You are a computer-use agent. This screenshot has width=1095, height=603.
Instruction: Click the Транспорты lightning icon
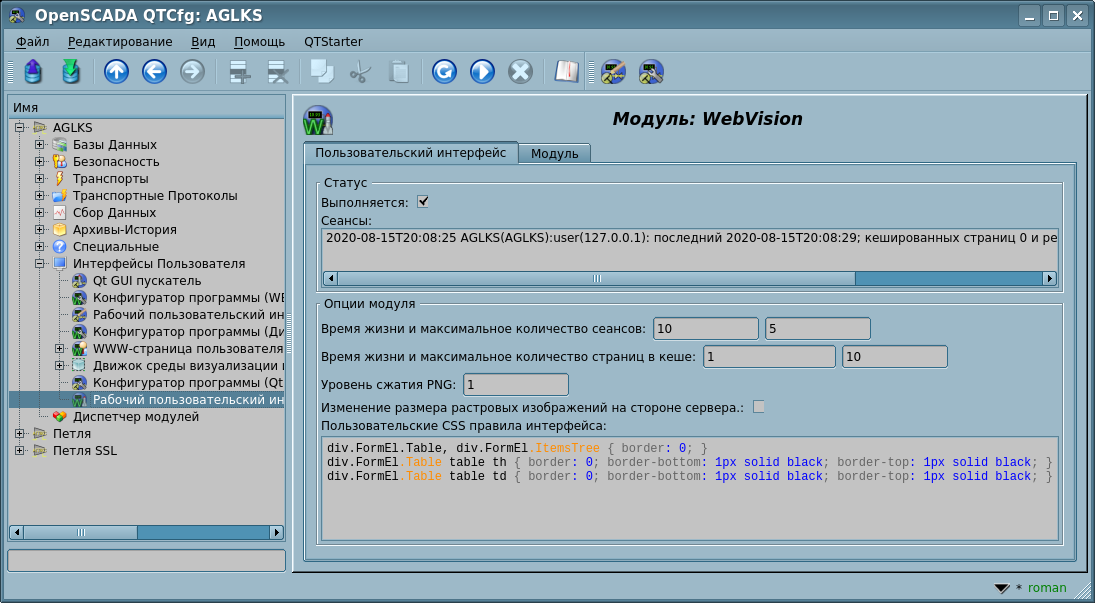point(60,179)
